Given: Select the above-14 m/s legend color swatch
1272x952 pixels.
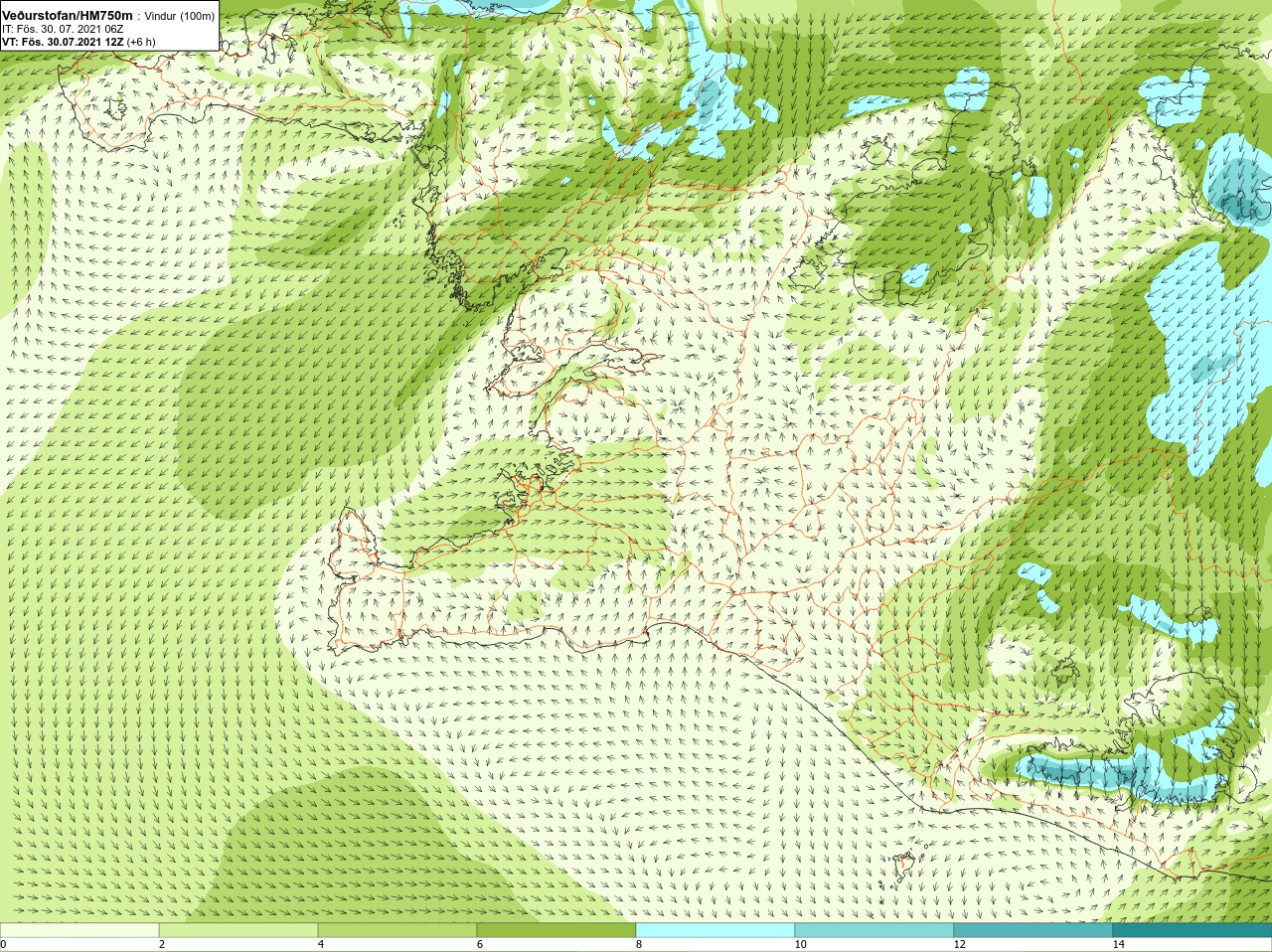Looking at the screenshot, I should point(1192,930).
